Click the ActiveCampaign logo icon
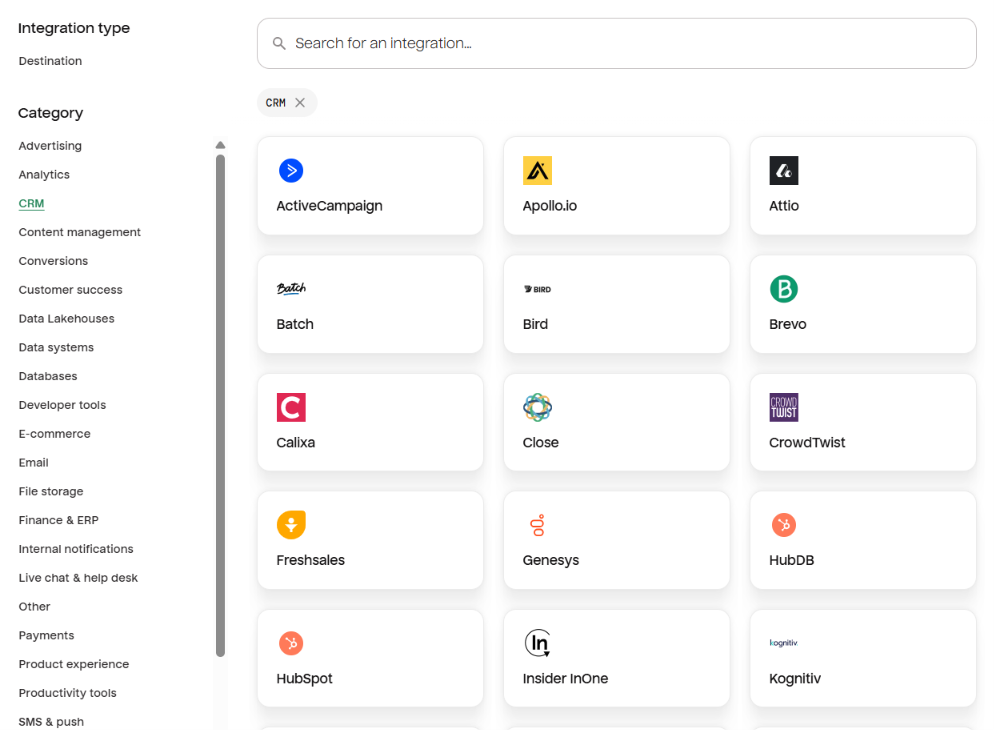Viewport: 994px width, 730px height. [x=291, y=170]
